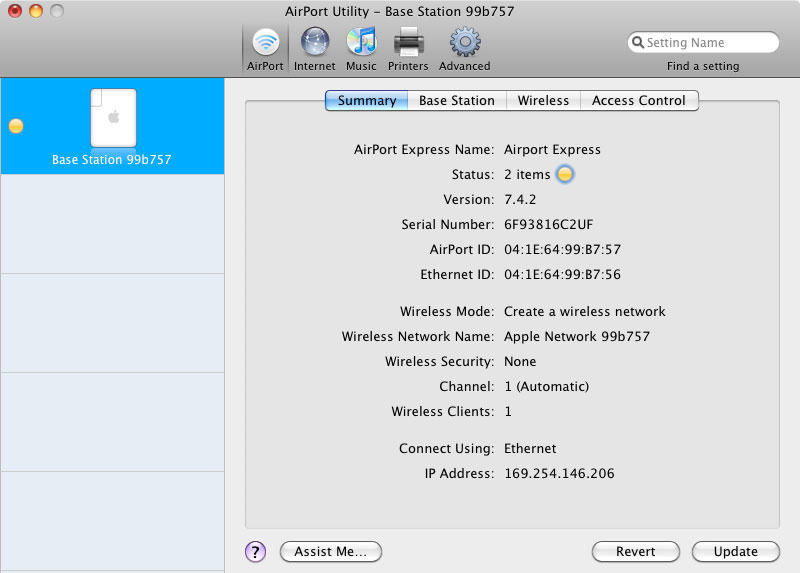Click the AirPort Express Name value 'Airport Express'

[x=552, y=150]
